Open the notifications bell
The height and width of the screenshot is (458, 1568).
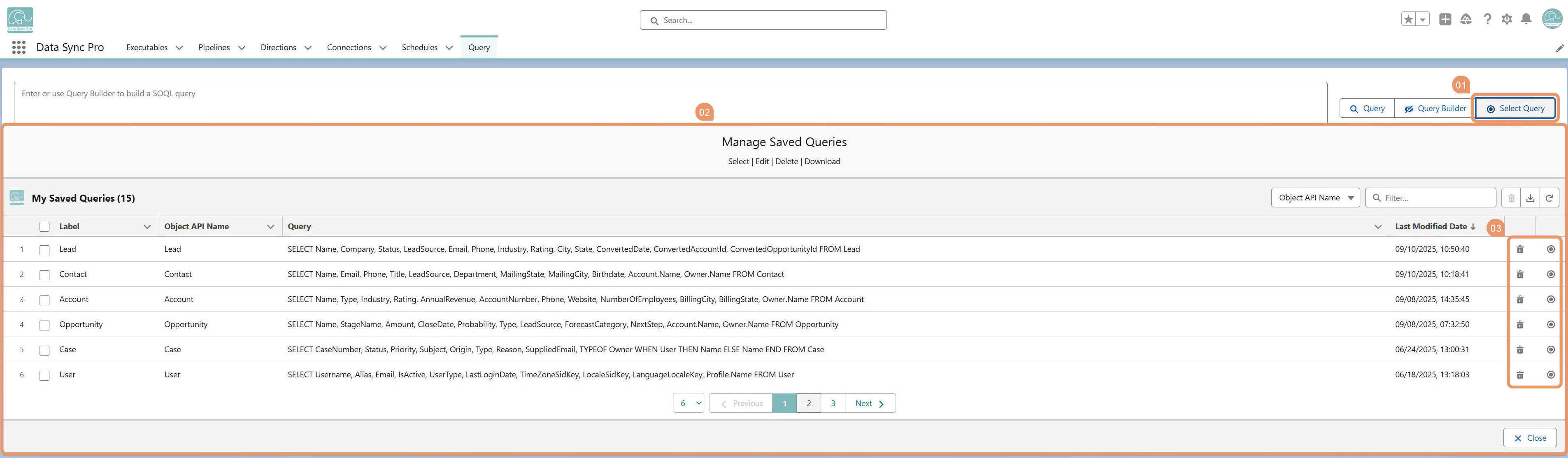(x=1526, y=19)
